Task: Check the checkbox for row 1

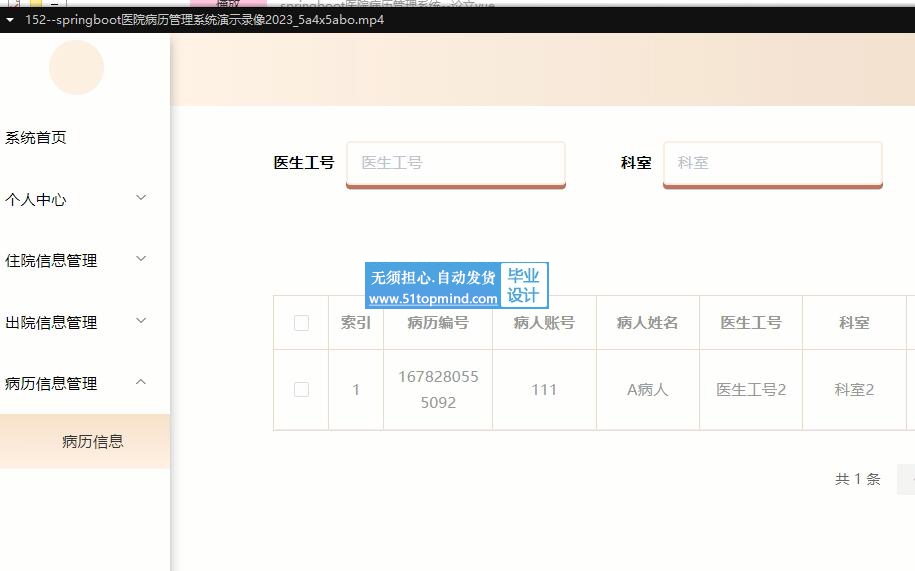Action: [301, 390]
